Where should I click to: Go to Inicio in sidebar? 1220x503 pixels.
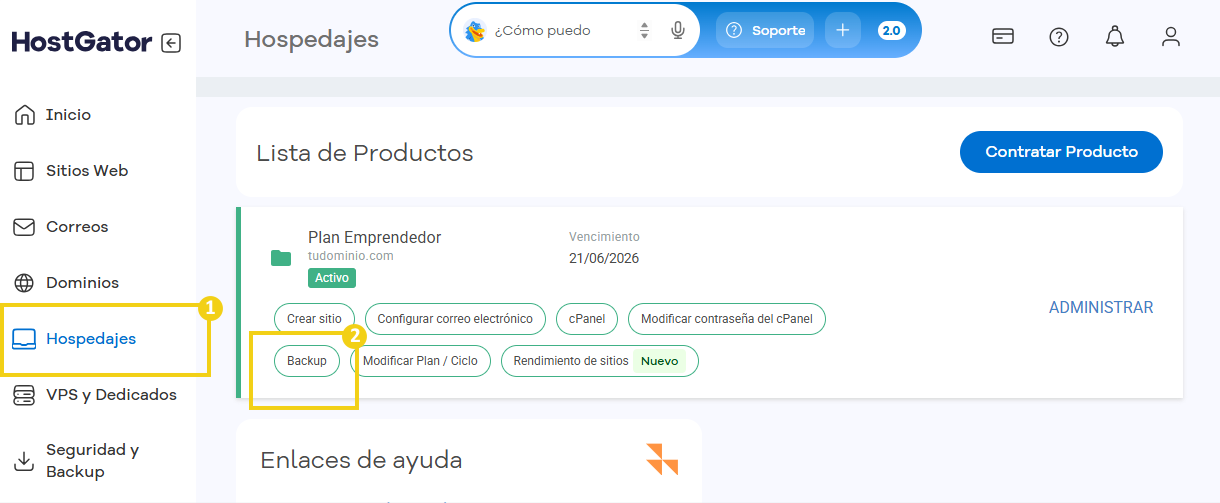[68, 115]
